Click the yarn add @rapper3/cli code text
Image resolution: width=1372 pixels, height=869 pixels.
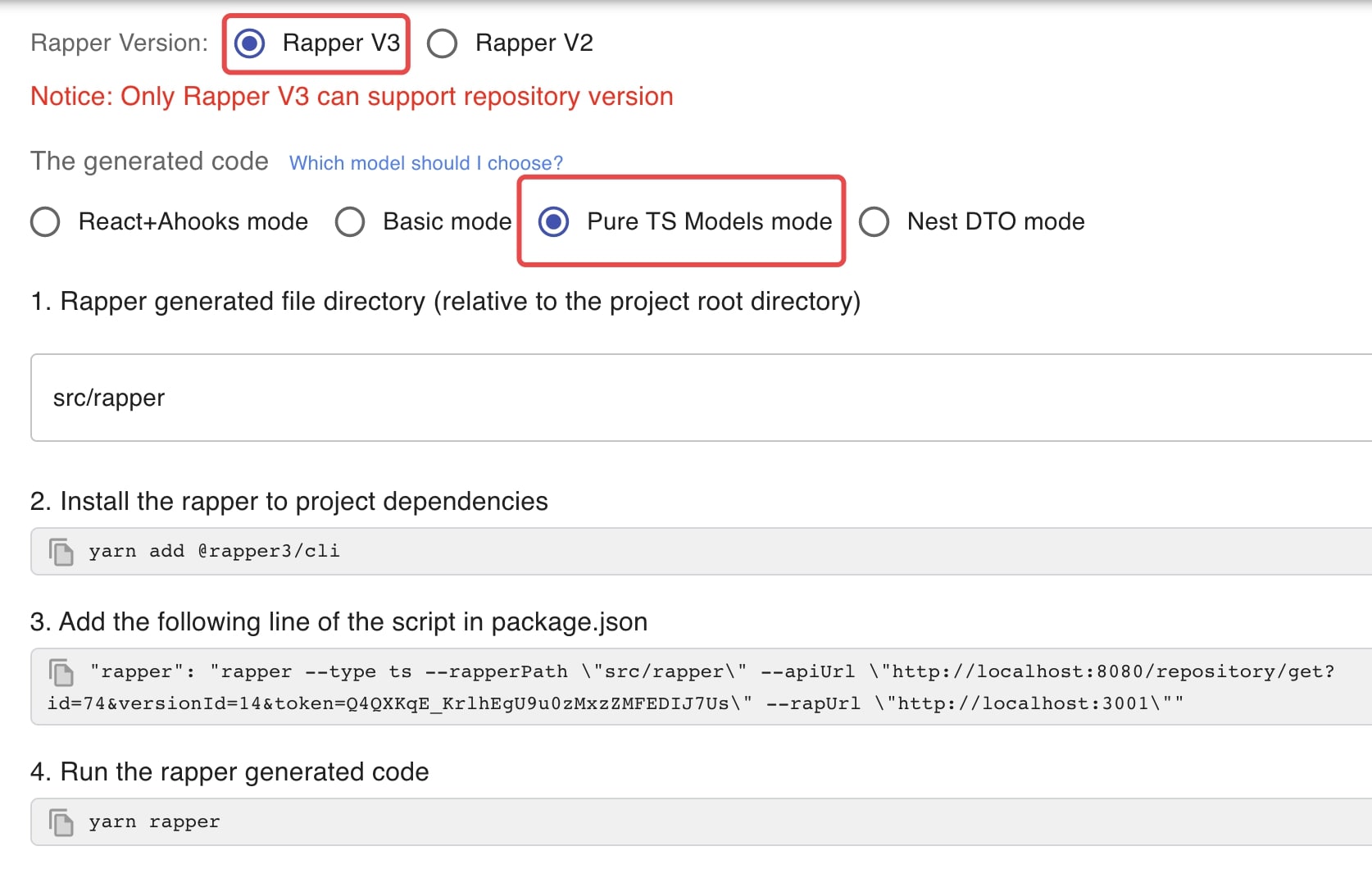pos(214,552)
